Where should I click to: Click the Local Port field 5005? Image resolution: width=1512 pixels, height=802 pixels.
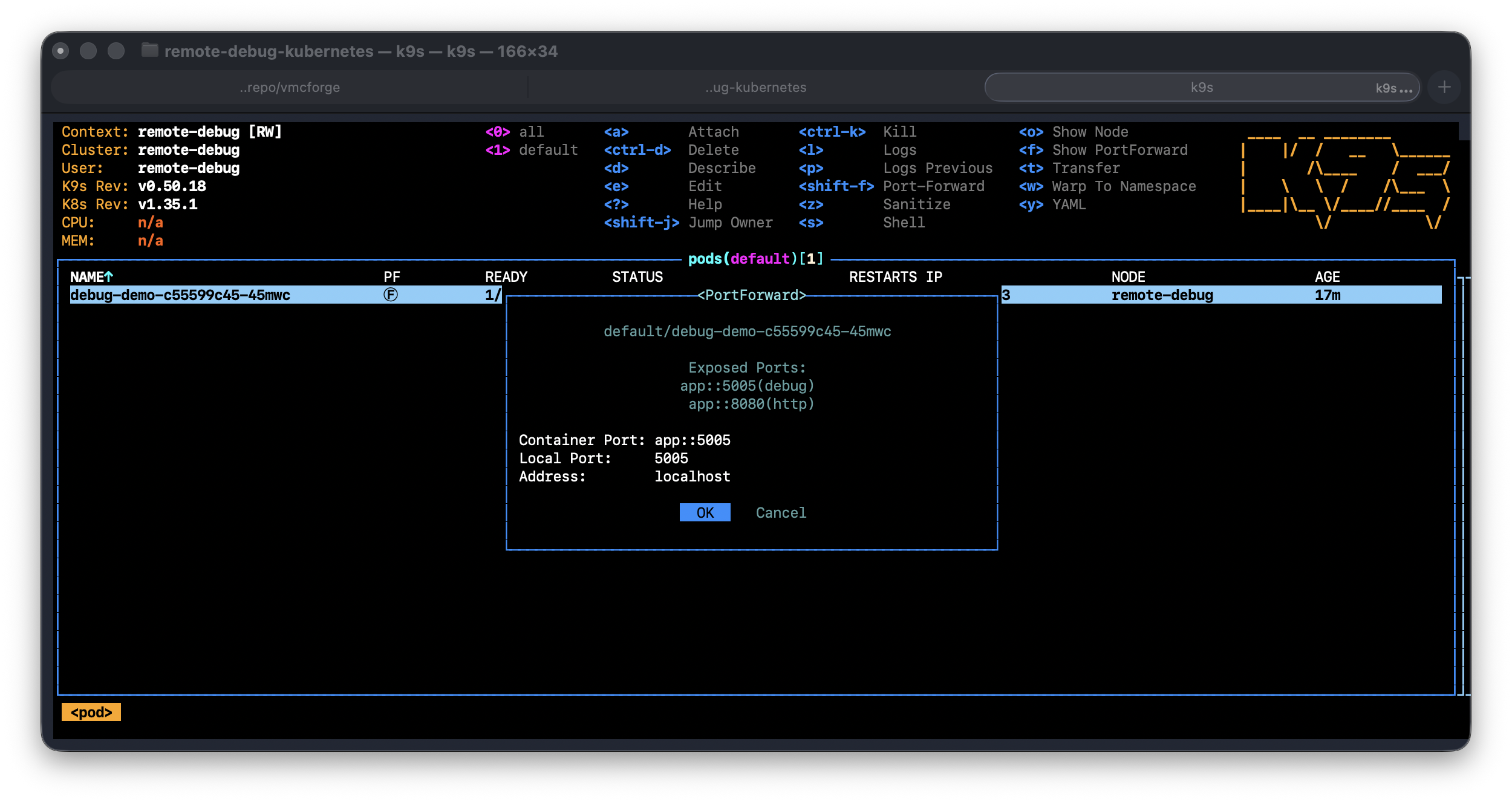(671, 458)
